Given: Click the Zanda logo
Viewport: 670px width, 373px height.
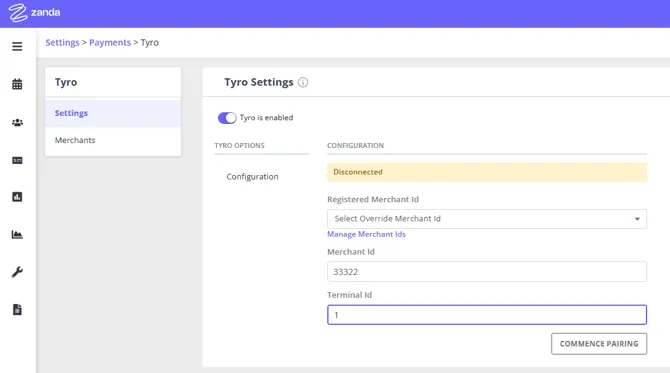Looking at the screenshot, I should tap(35, 12).
